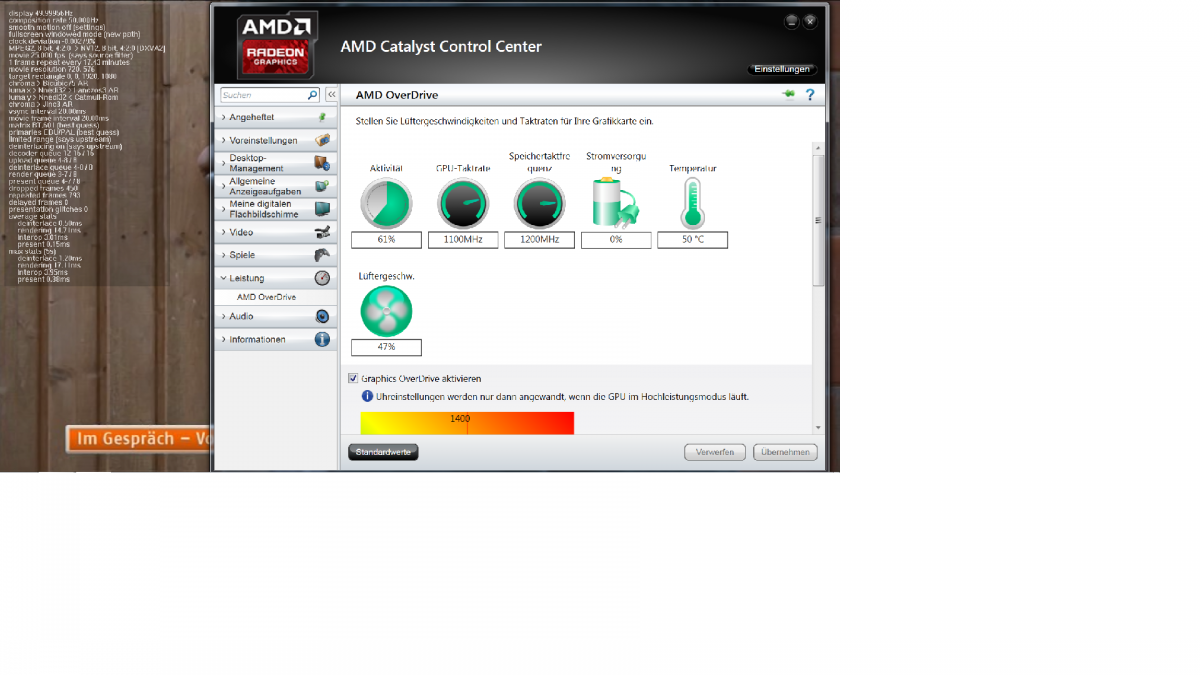Click the Aktivität pie gauge

coord(386,204)
